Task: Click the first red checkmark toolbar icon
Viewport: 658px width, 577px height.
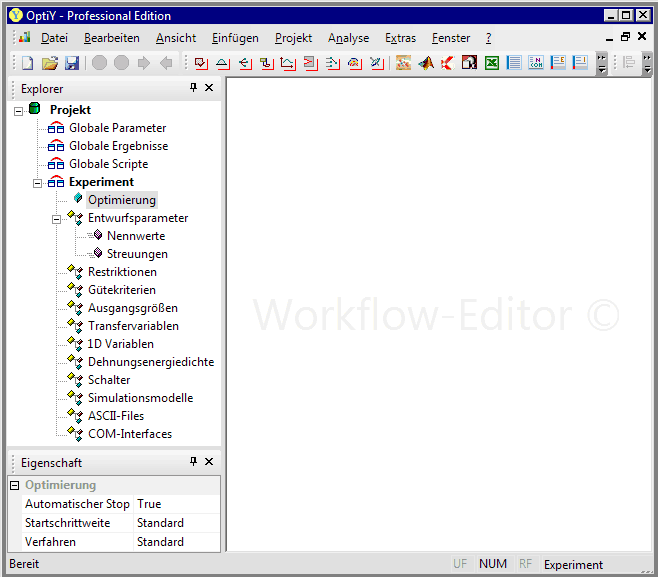Action: (201, 63)
